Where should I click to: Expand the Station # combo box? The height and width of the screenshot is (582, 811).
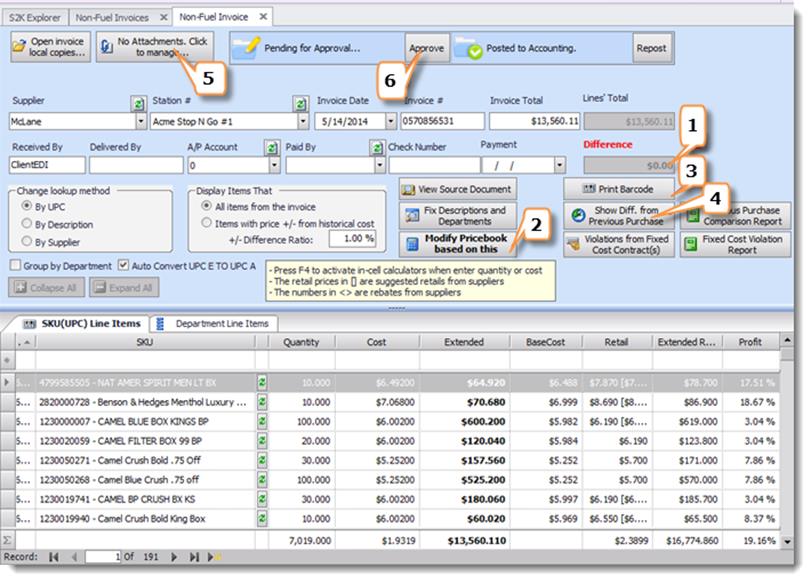pos(303,122)
